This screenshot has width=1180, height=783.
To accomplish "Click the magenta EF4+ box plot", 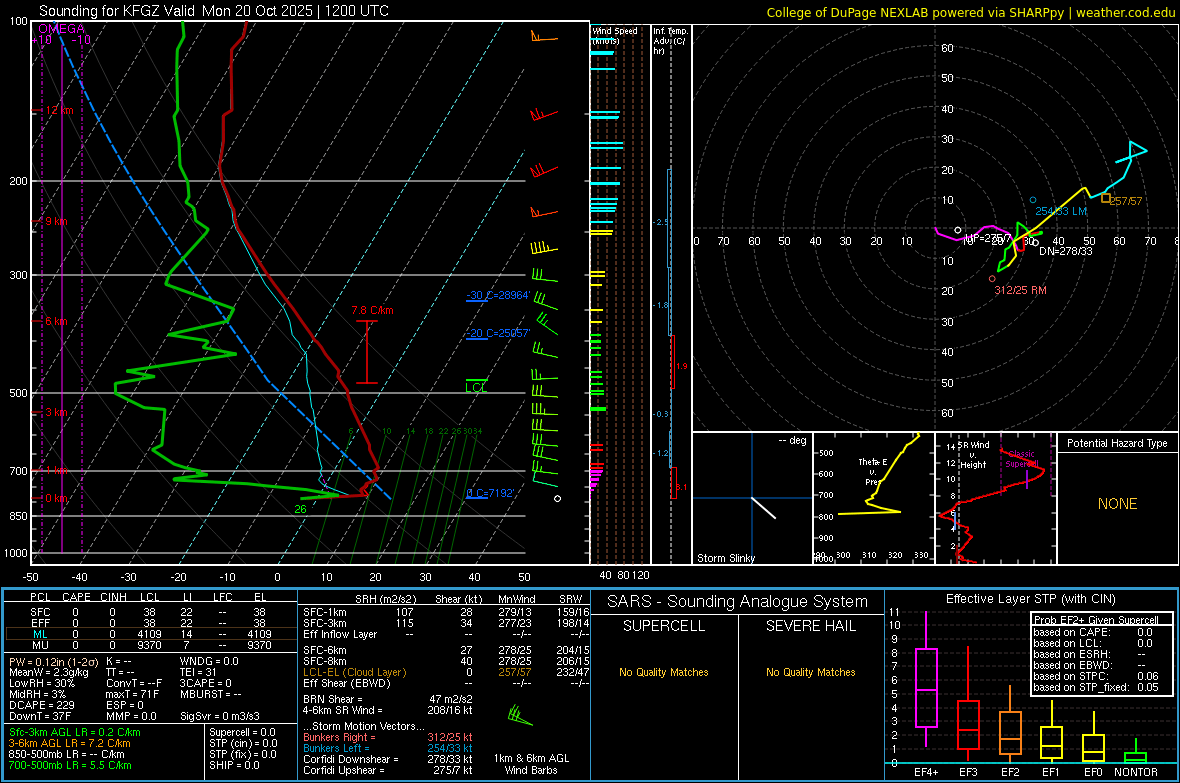I will (x=926, y=679).
